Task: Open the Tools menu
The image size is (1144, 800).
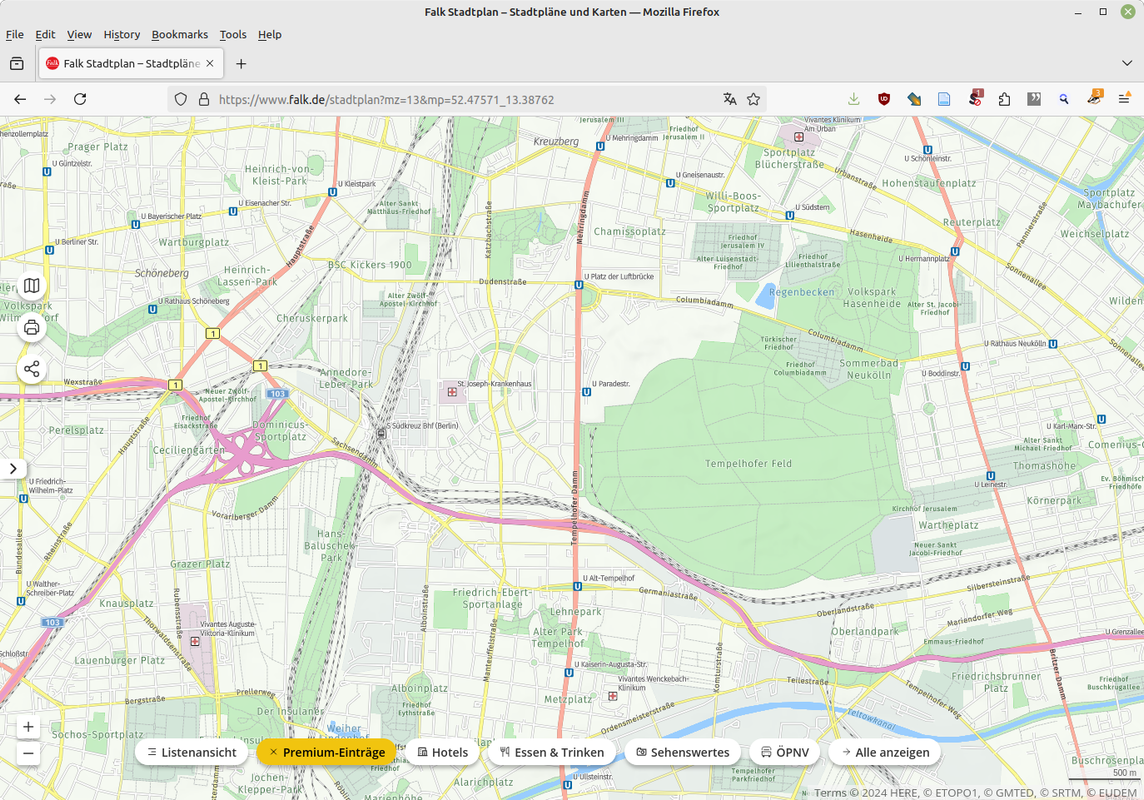Action: [x=233, y=34]
